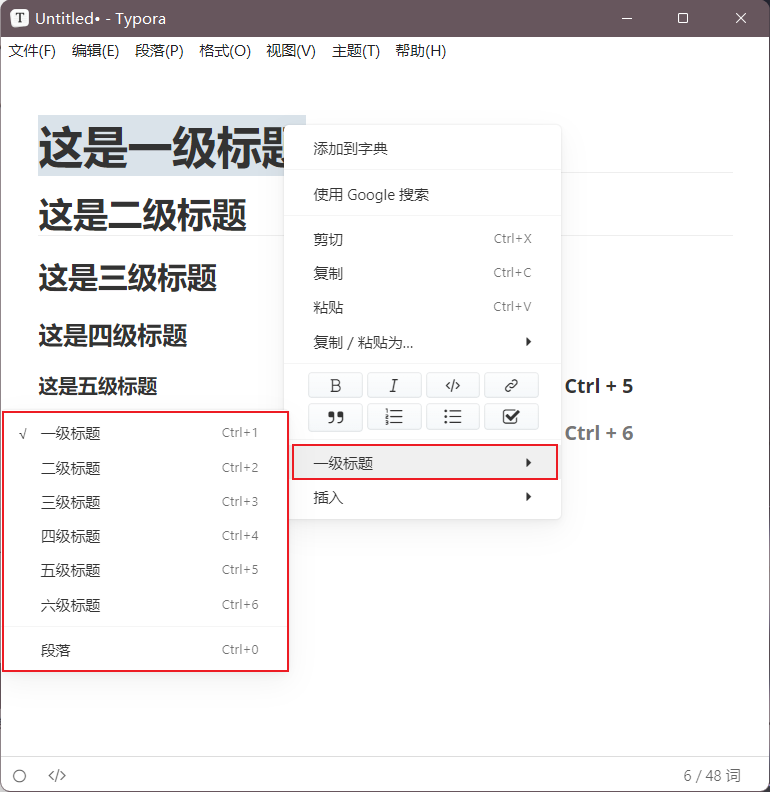This screenshot has width=770, height=792.
Task: Click 添加到字典 in context menu
Action: pyautogui.click(x=350, y=149)
